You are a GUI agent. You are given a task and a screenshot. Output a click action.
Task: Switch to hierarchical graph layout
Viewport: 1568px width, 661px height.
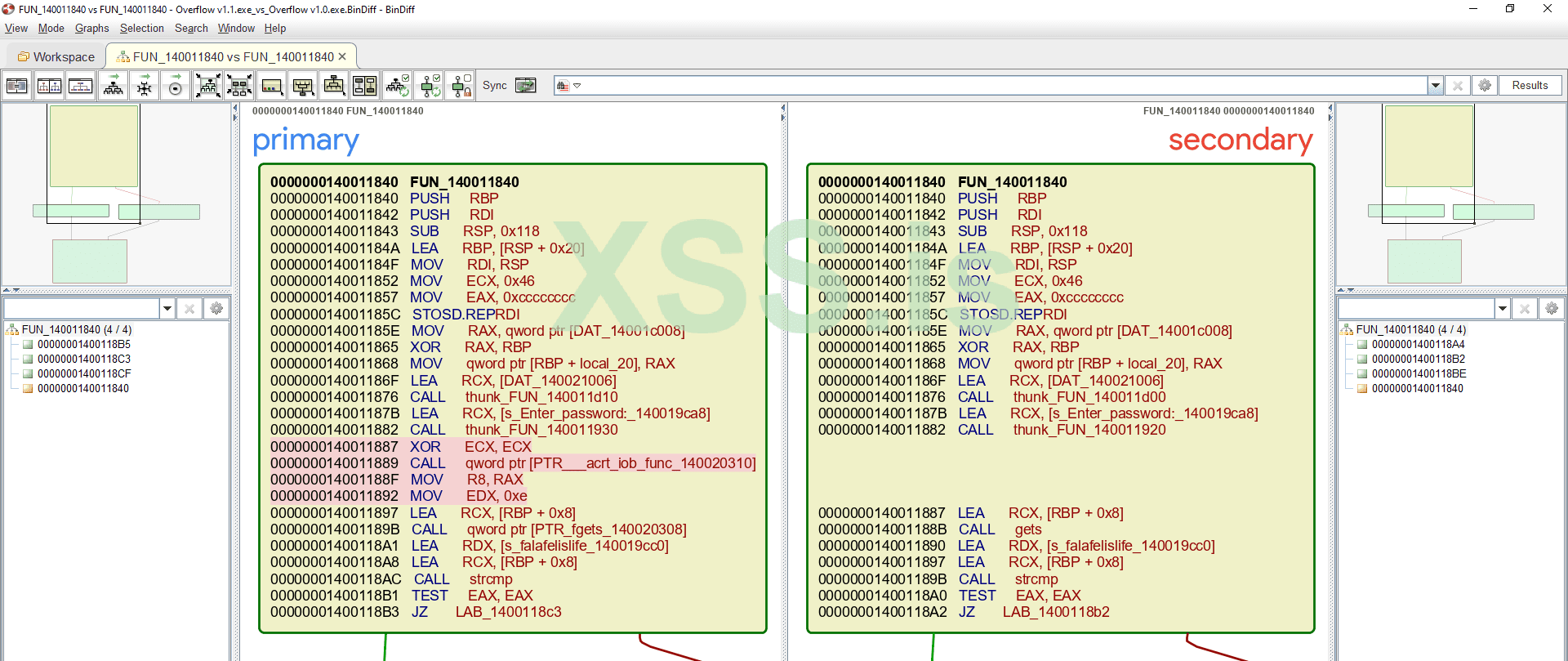pos(114,86)
